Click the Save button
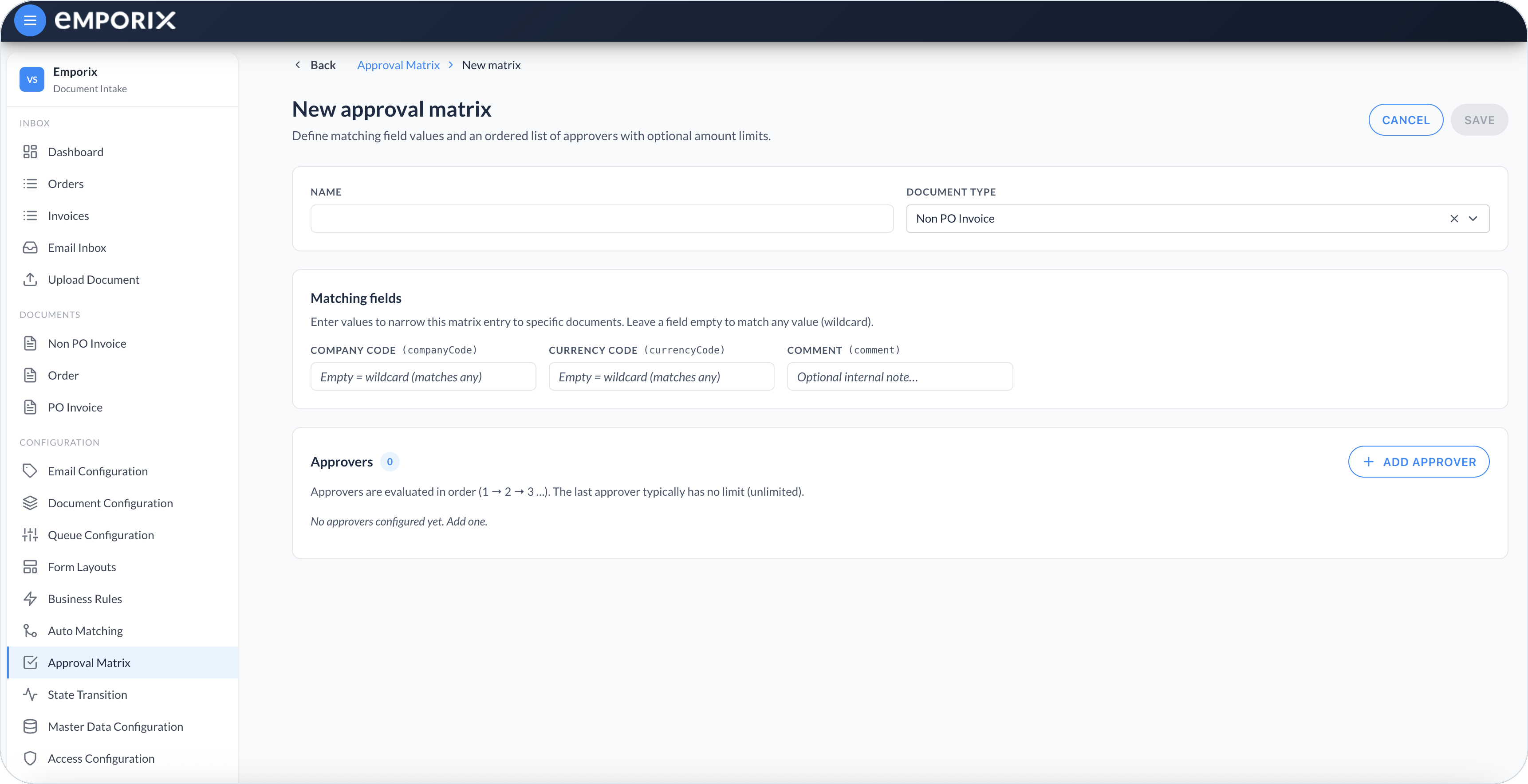 [1479, 120]
